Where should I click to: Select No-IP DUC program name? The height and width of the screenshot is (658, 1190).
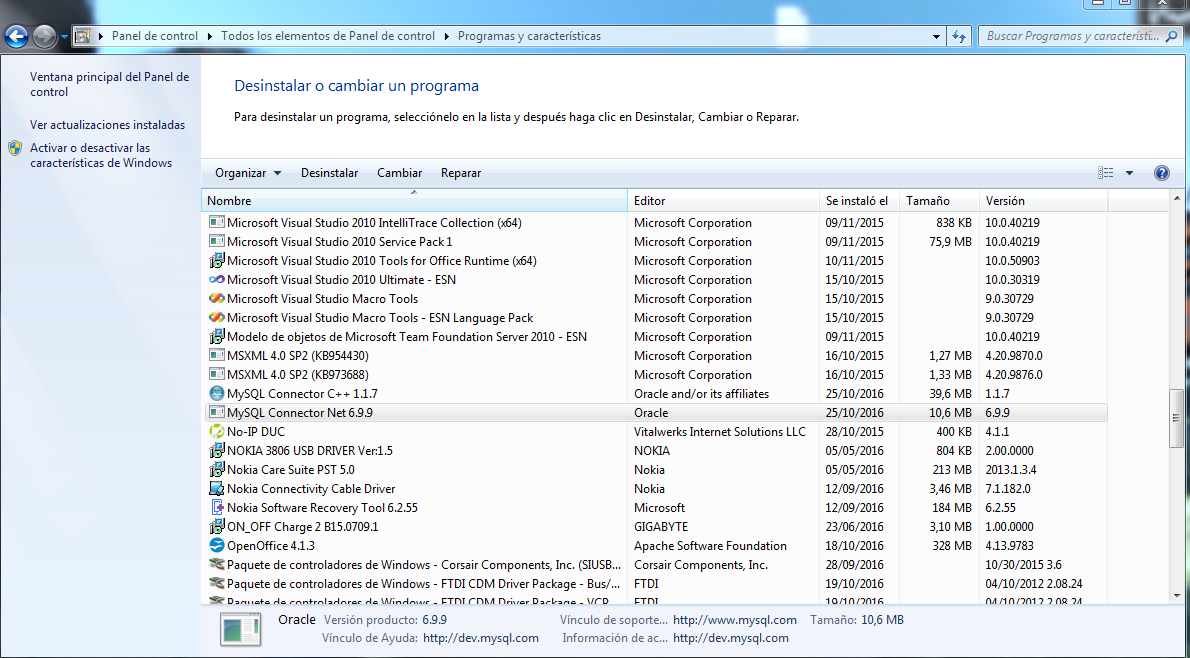pyautogui.click(x=256, y=432)
